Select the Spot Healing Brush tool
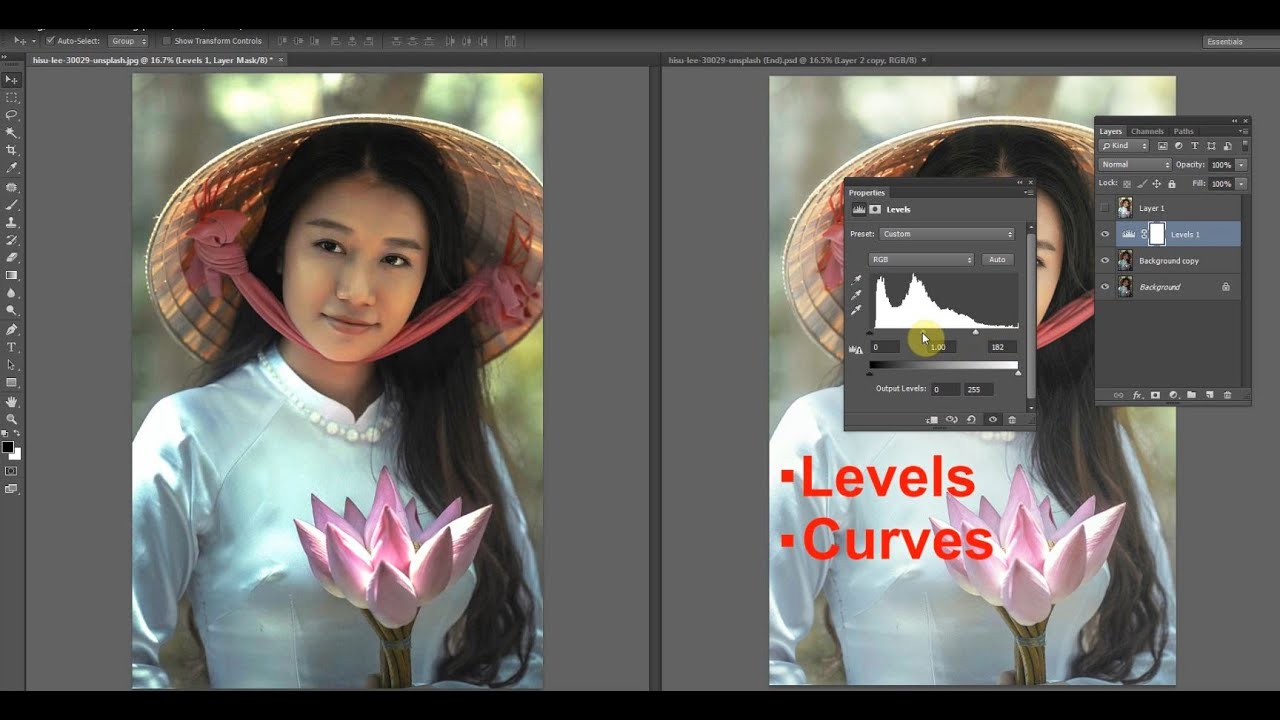The image size is (1280, 720). click(x=12, y=187)
